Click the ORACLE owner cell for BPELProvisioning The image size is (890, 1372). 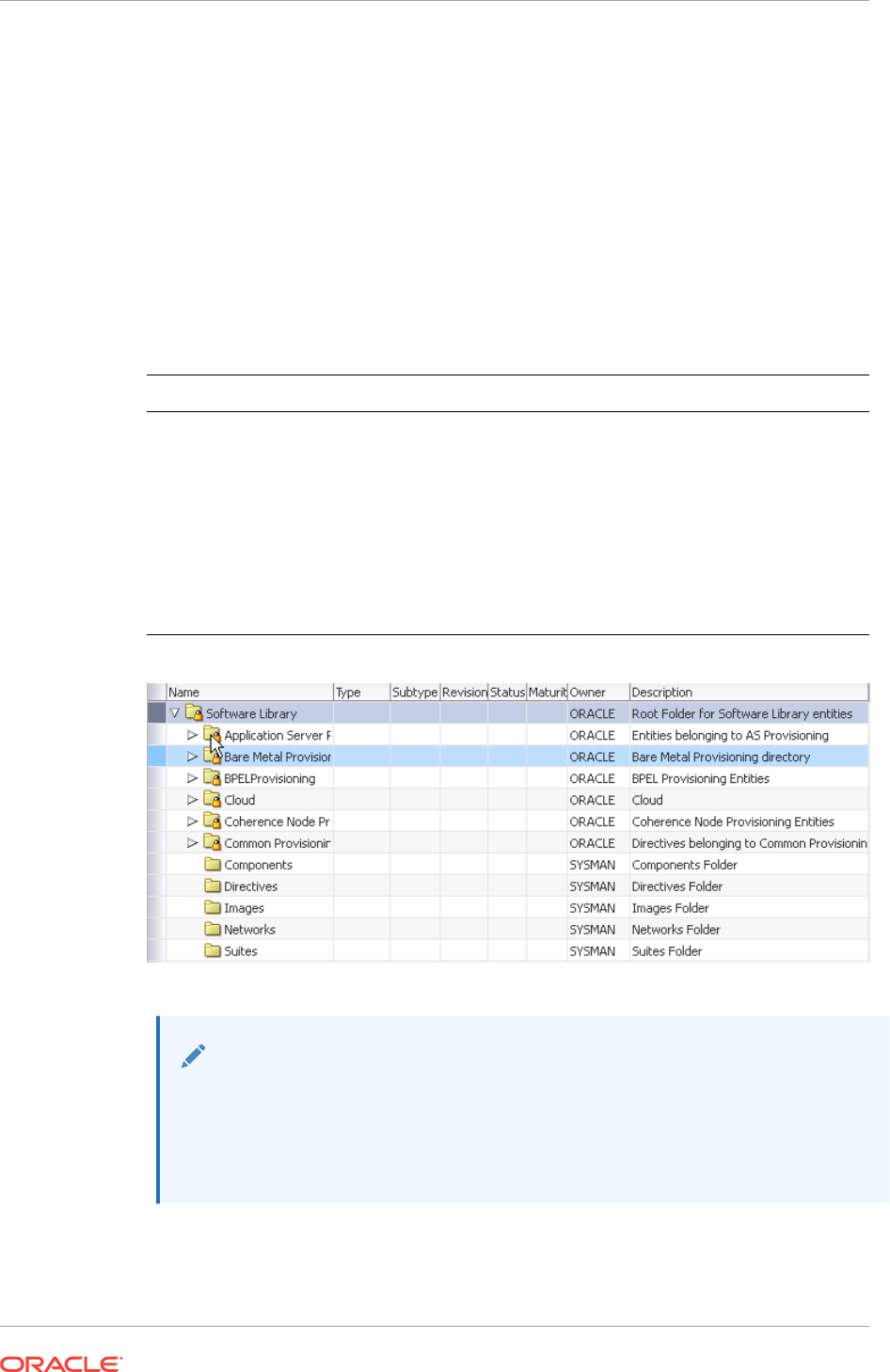click(593, 779)
